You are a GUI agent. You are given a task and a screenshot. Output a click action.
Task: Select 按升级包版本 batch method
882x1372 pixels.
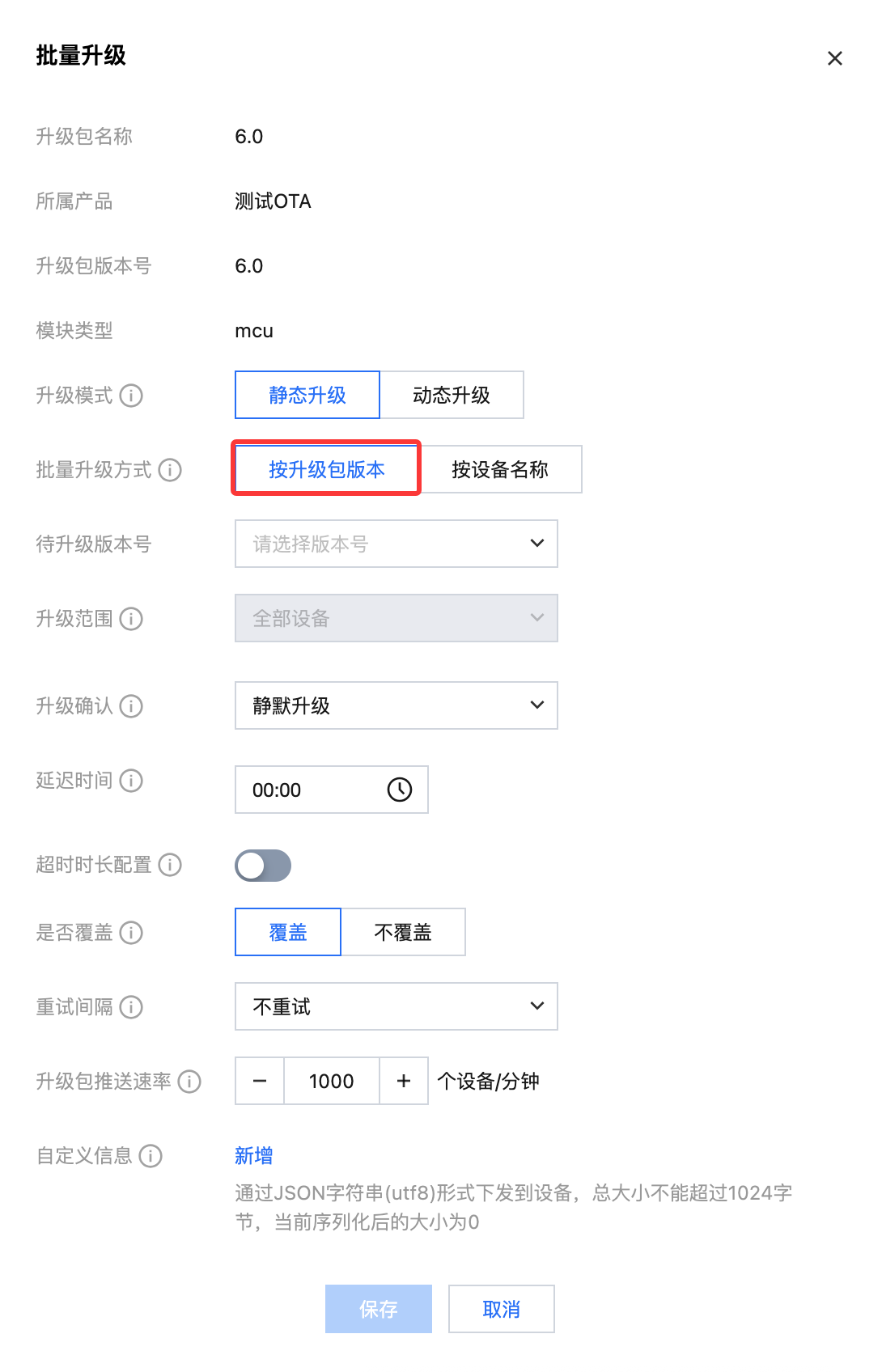[326, 469]
